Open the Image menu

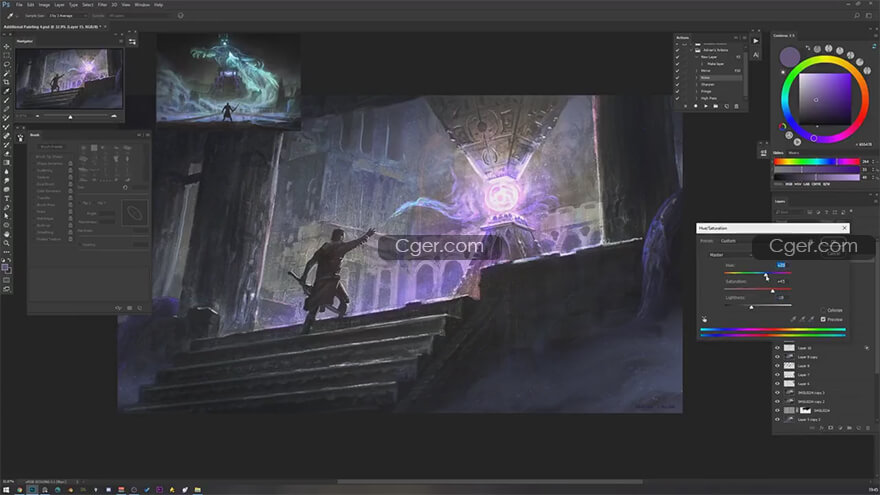point(44,4)
